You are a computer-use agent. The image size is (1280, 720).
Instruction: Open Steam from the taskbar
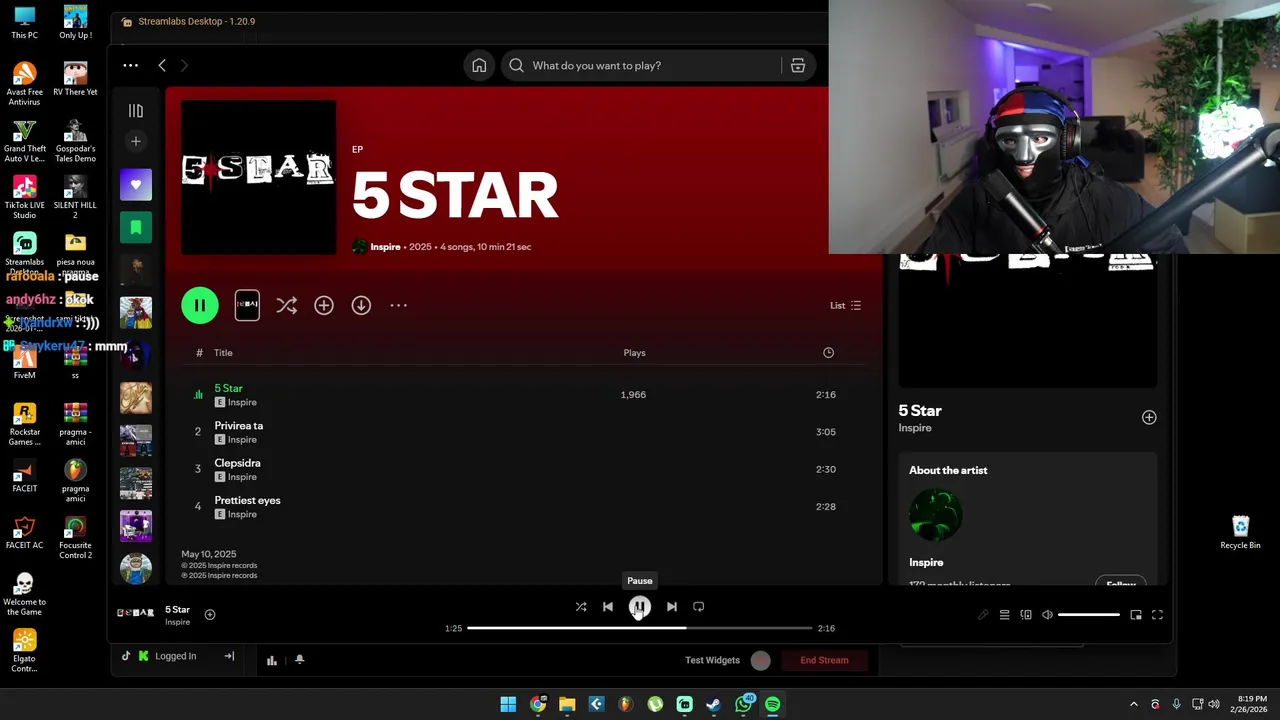coord(713,705)
